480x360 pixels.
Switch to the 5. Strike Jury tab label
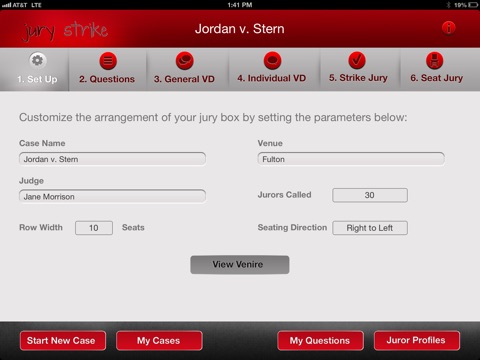(x=358, y=78)
